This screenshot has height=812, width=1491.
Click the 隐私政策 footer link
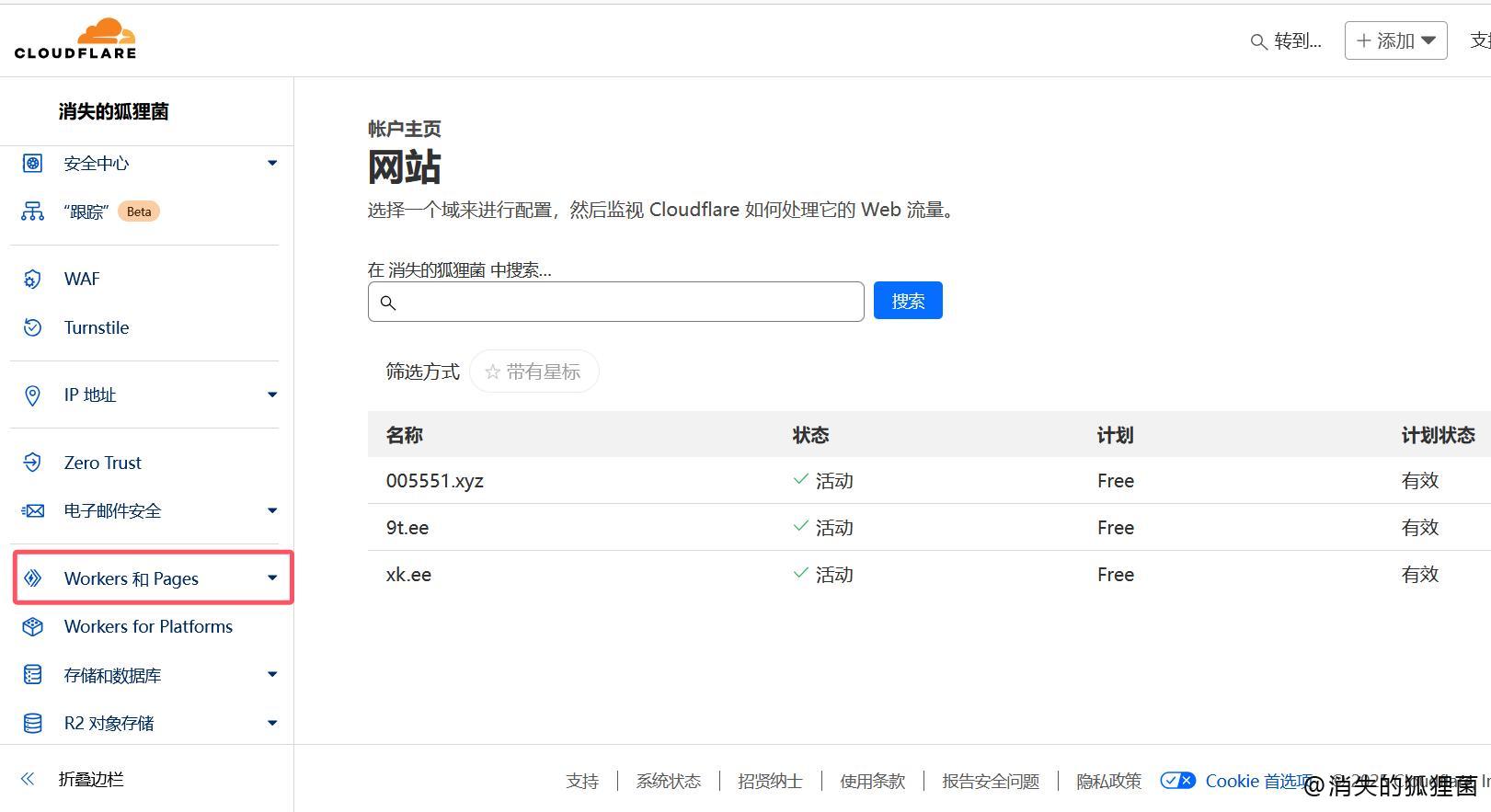[x=1108, y=781]
